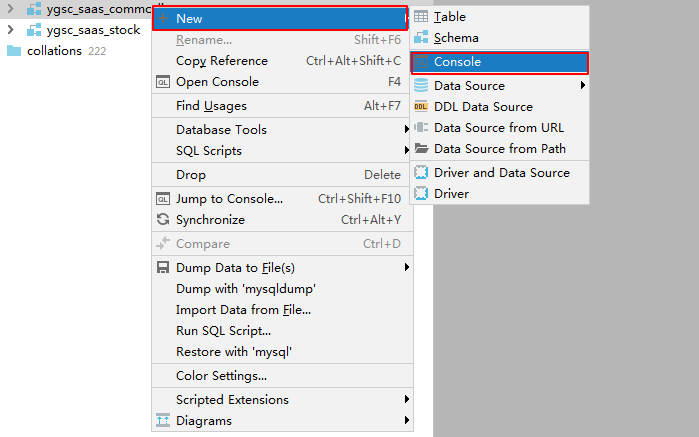
Task: Click the DDL Data Source icon
Action: [421, 107]
